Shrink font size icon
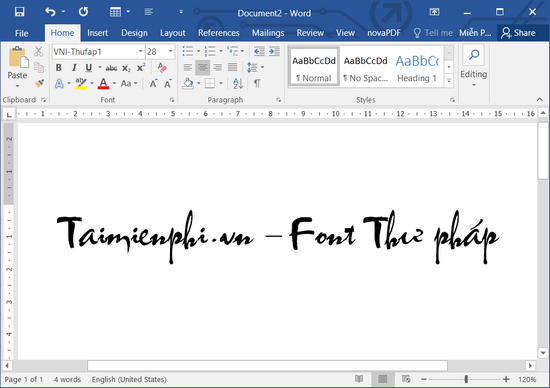Viewport: 550px width, 388px height. (168, 83)
